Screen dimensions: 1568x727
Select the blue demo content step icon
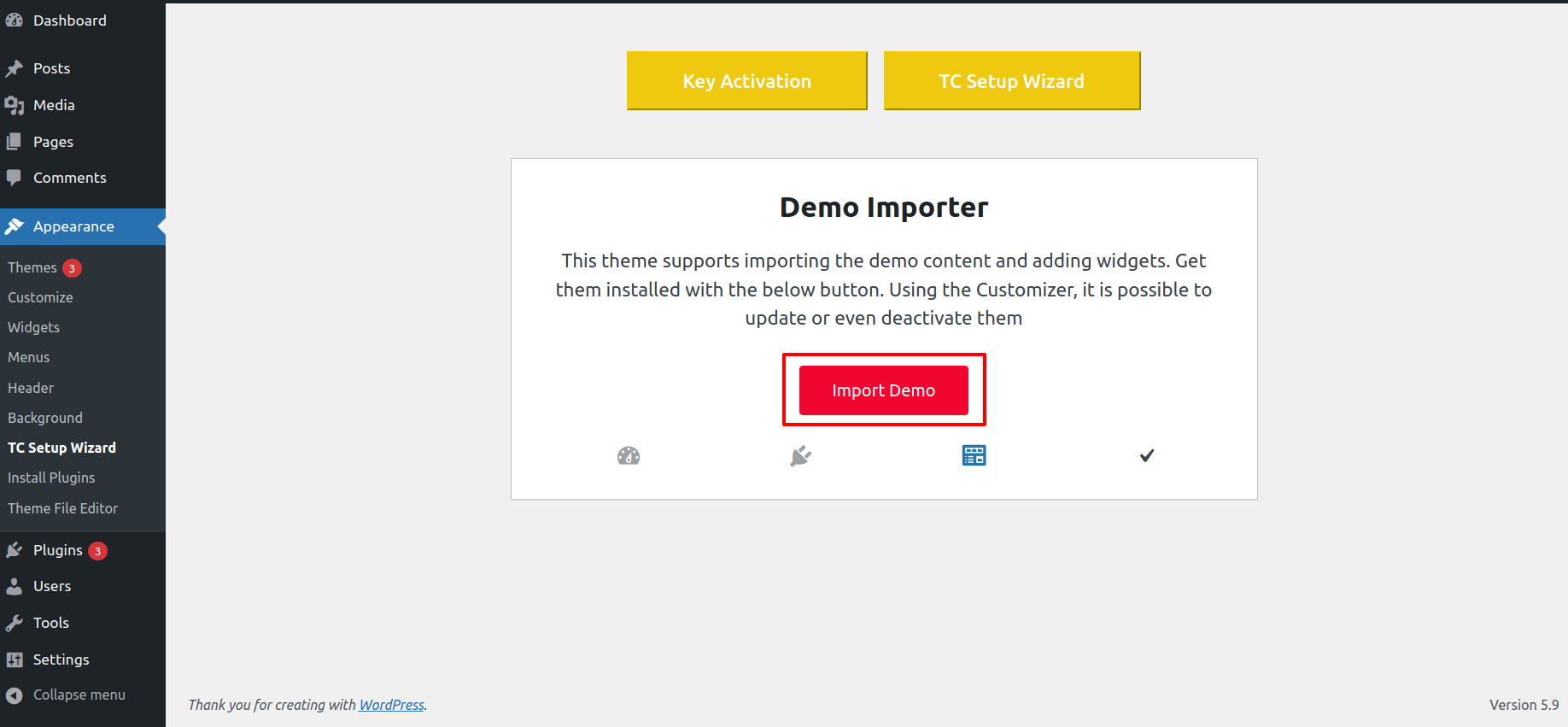(974, 455)
